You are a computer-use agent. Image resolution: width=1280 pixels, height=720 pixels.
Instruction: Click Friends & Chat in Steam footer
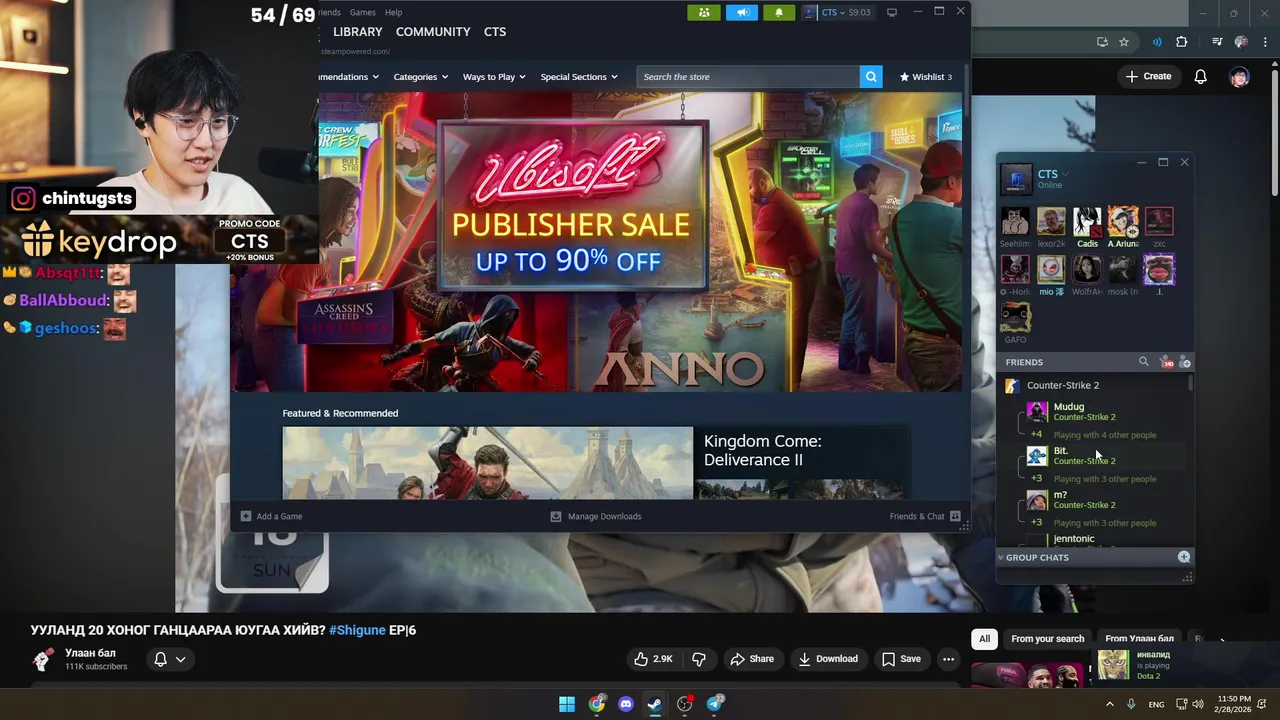[x=925, y=516]
